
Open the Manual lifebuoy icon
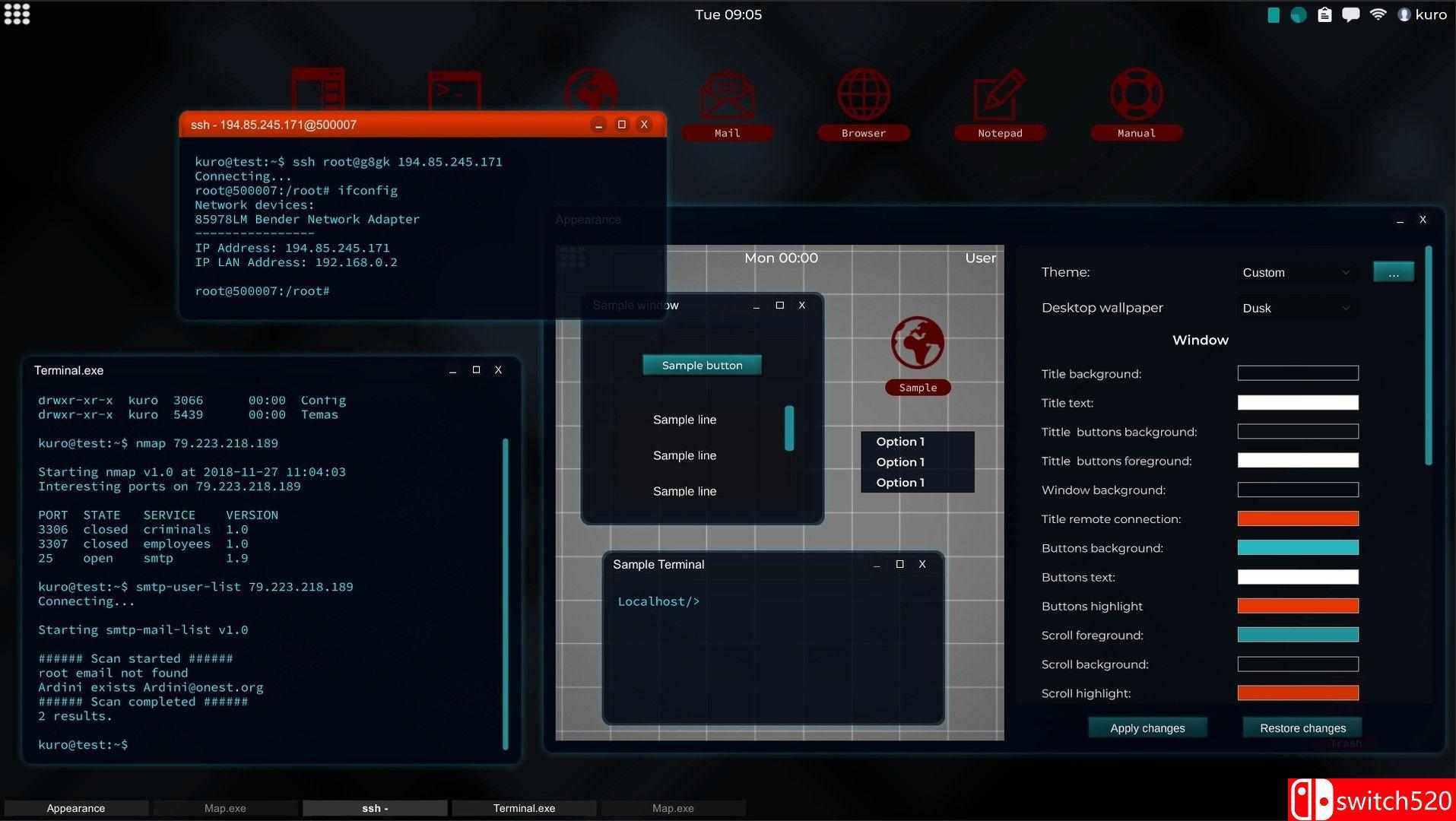click(1136, 97)
